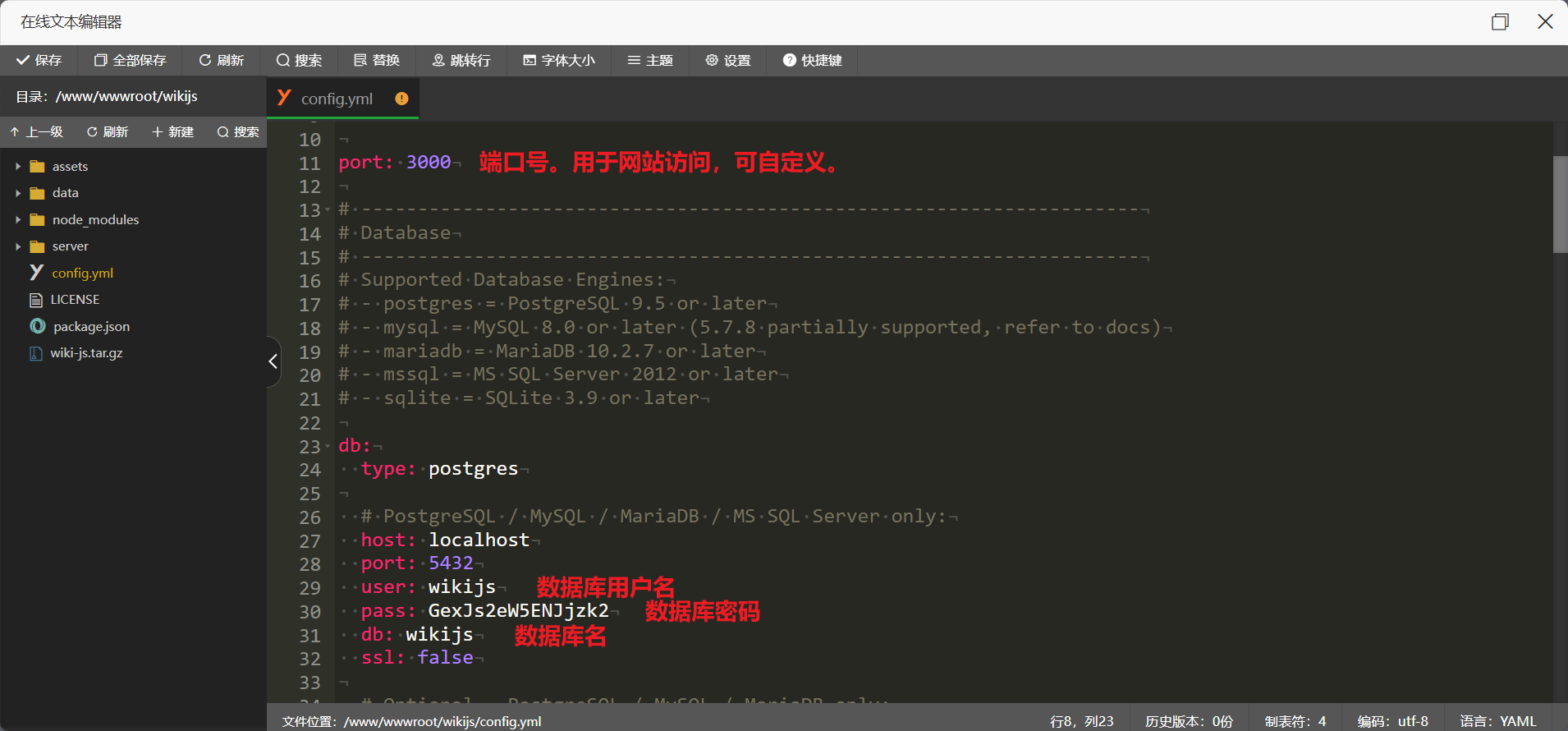Open 跳转行 go-to-line tool
The height and width of the screenshot is (731, 1568).
461,60
